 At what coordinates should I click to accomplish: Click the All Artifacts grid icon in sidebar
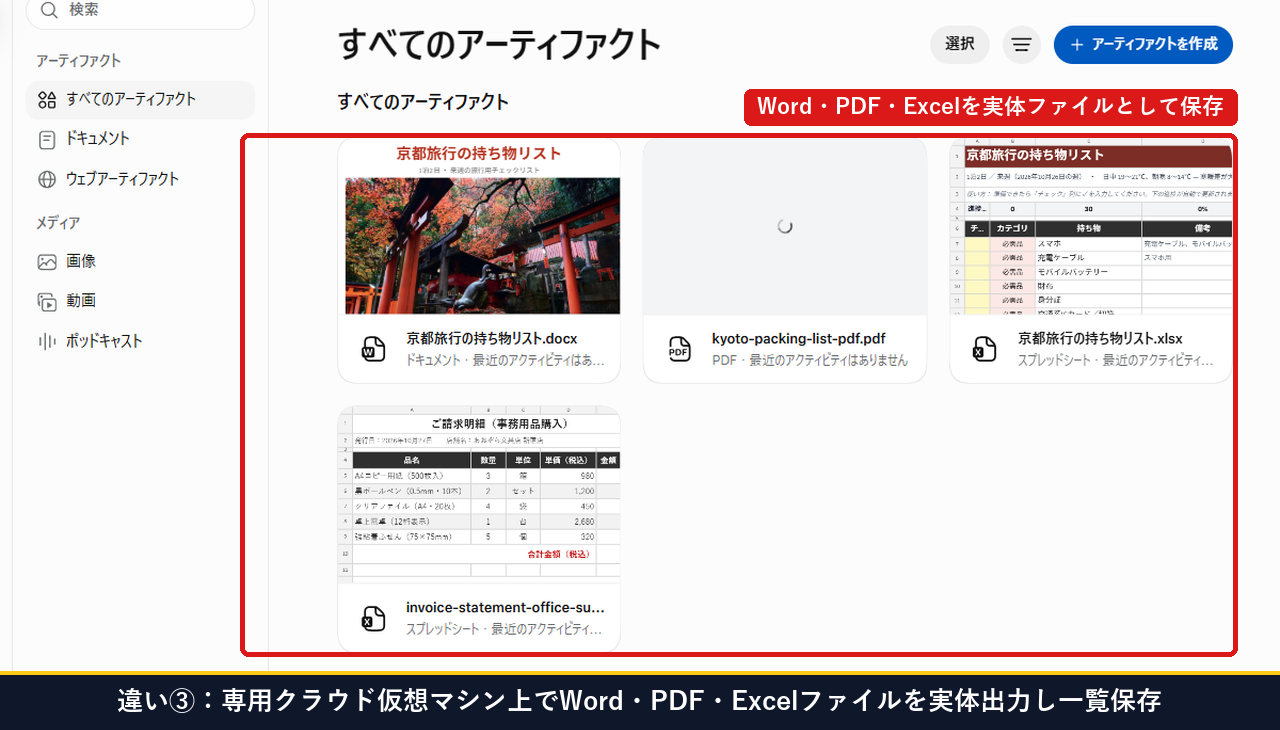click(x=47, y=99)
